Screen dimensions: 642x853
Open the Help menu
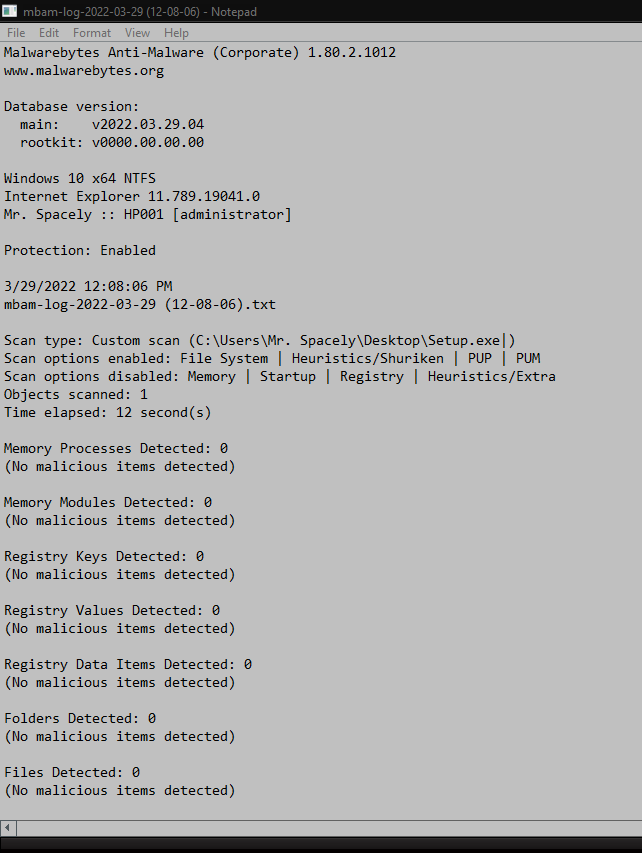click(176, 33)
